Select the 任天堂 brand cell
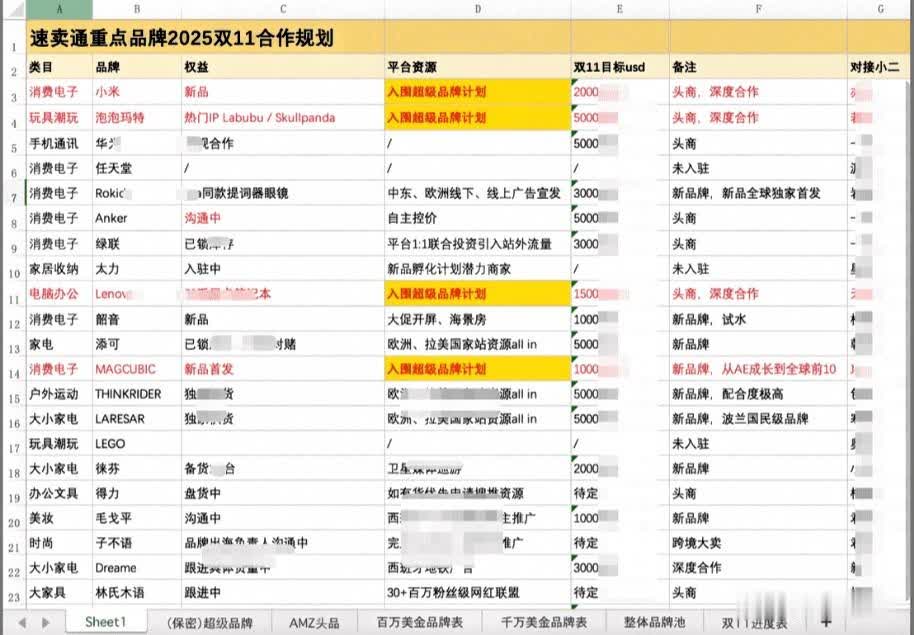 coord(137,169)
